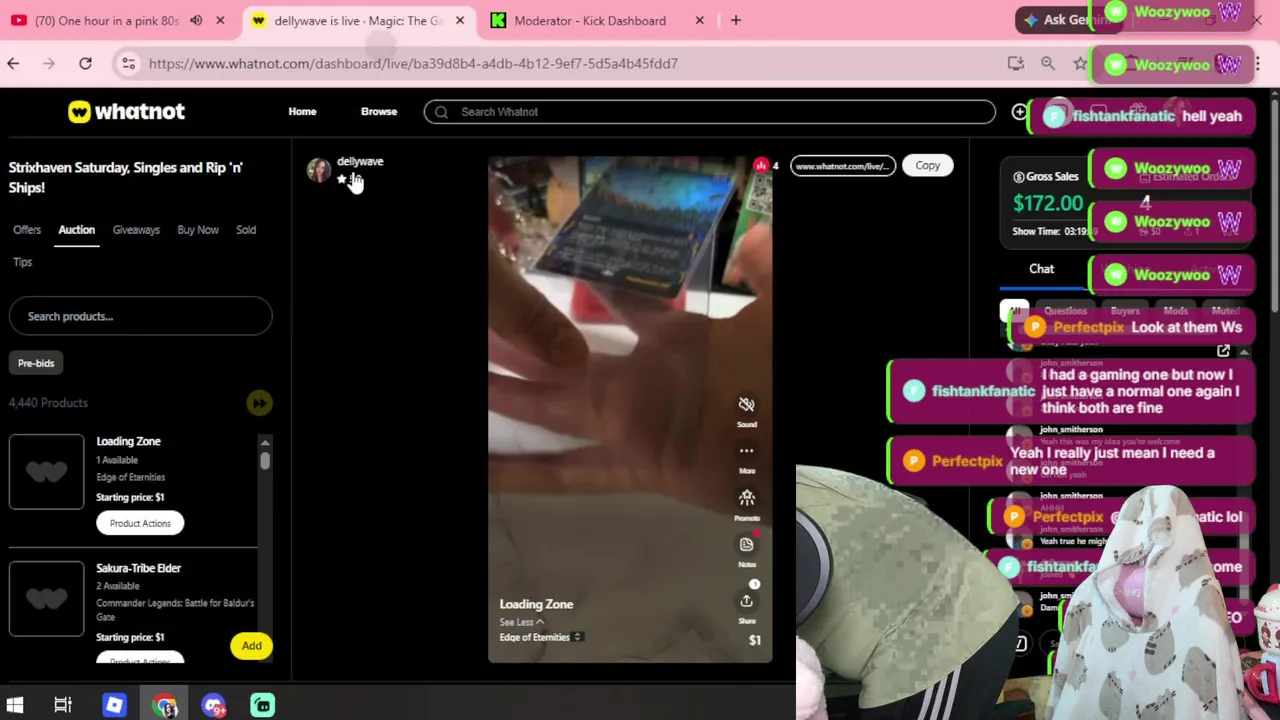Mute the YouTube tab via speaker icon
This screenshot has height=720, width=1280.
click(x=196, y=20)
